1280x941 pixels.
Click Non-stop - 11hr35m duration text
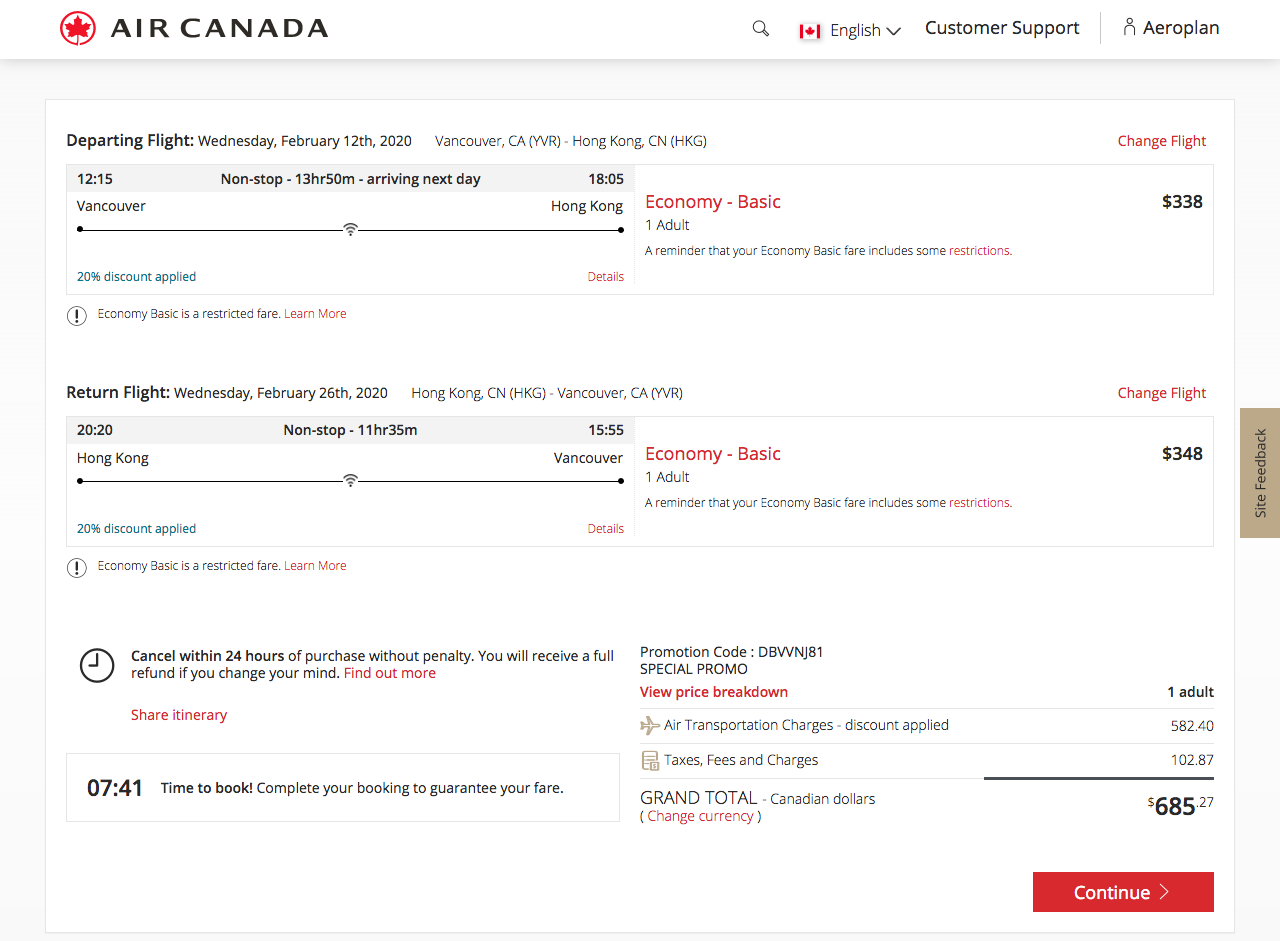(350, 431)
